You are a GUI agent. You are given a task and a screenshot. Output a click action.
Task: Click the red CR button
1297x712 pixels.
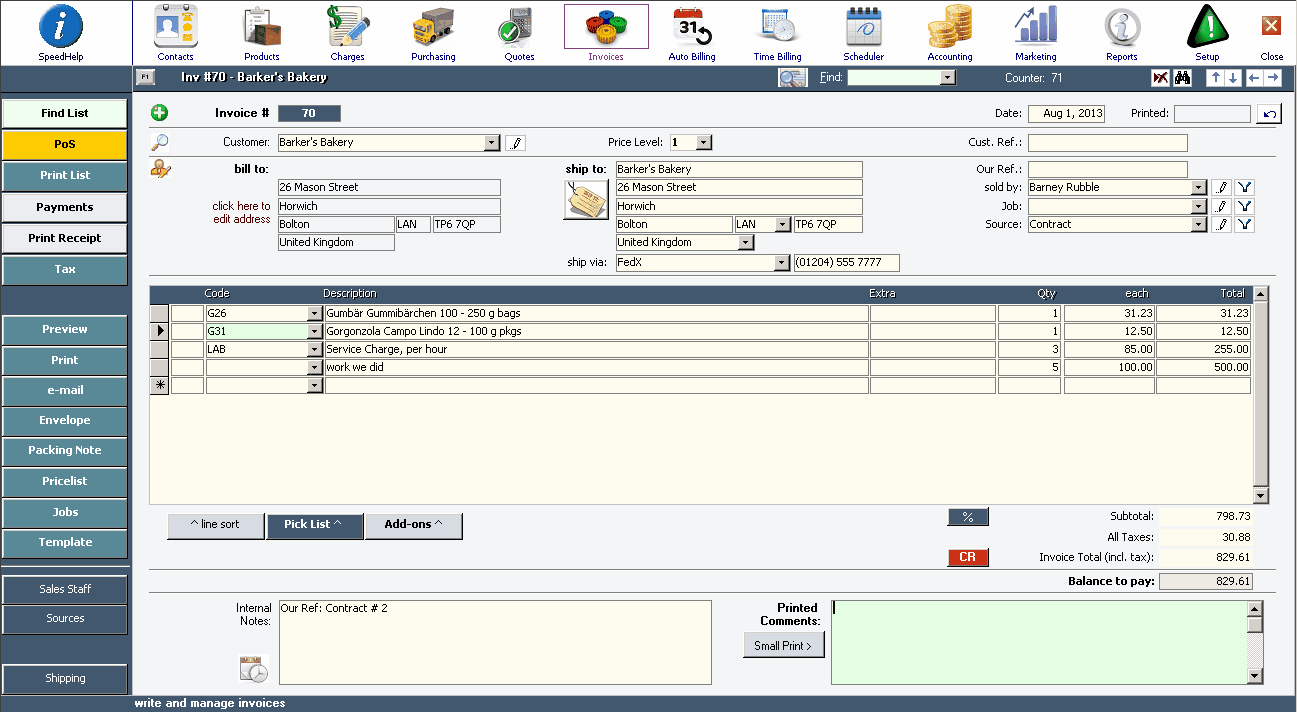click(968, 557)
